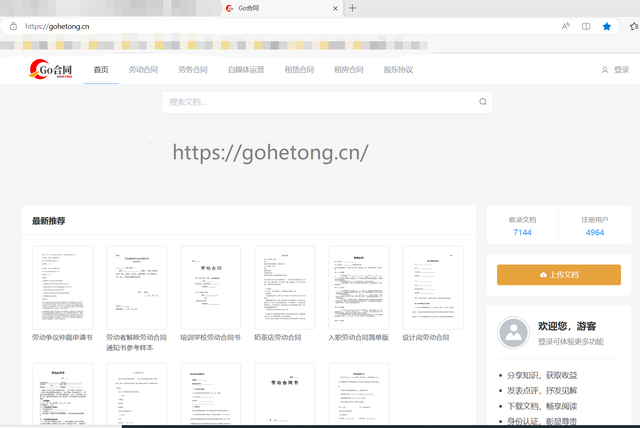Open the 奶茶店劳动合同 document thumbnail
Screen dimensions: 640x428
(284, 287)
